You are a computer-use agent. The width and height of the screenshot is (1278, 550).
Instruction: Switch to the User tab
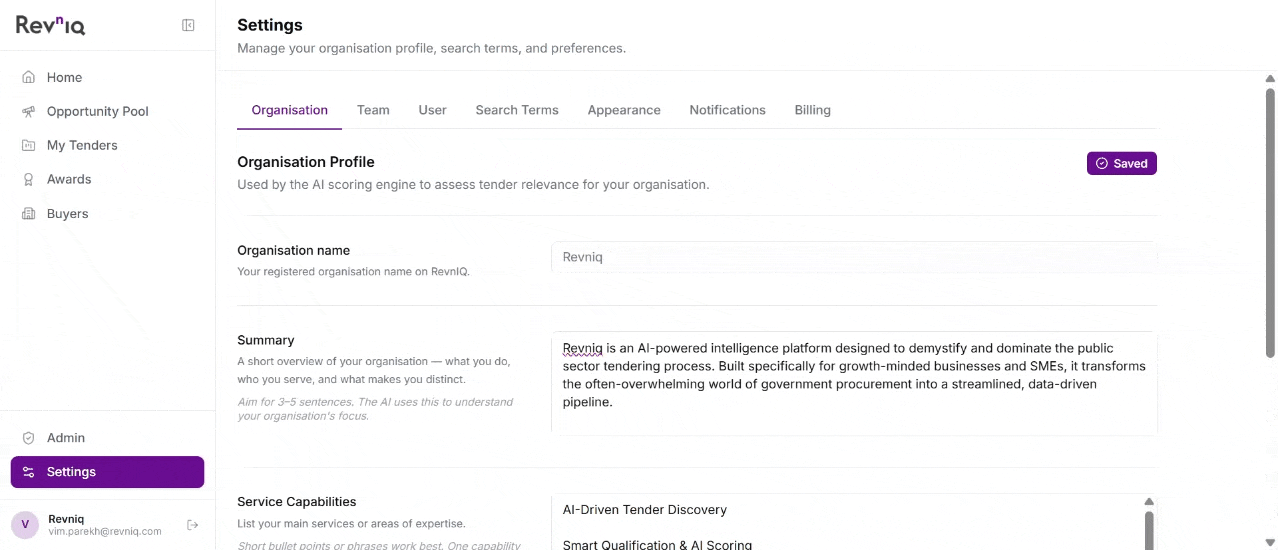[x=432, y=110]
